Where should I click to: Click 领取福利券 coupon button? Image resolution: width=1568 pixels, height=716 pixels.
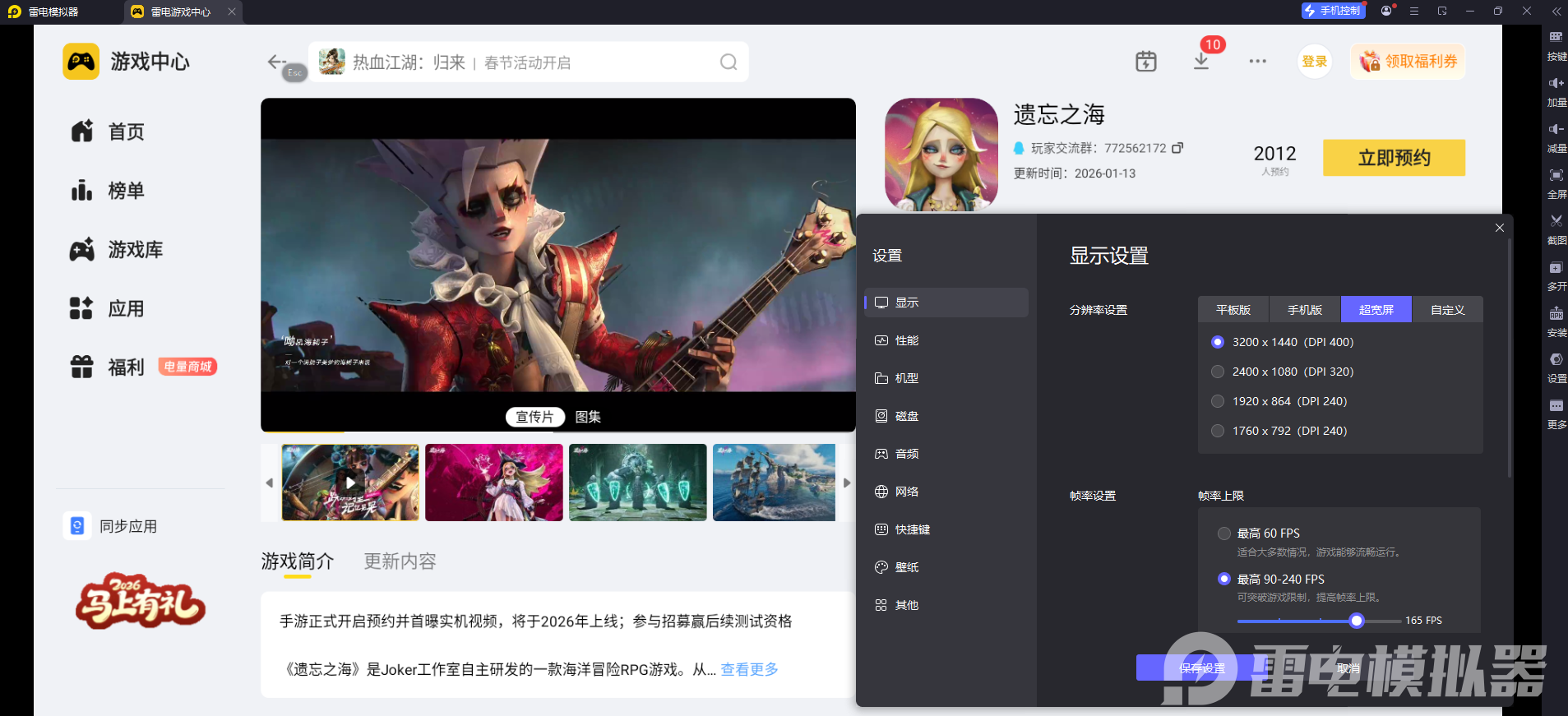(1408, 62)
